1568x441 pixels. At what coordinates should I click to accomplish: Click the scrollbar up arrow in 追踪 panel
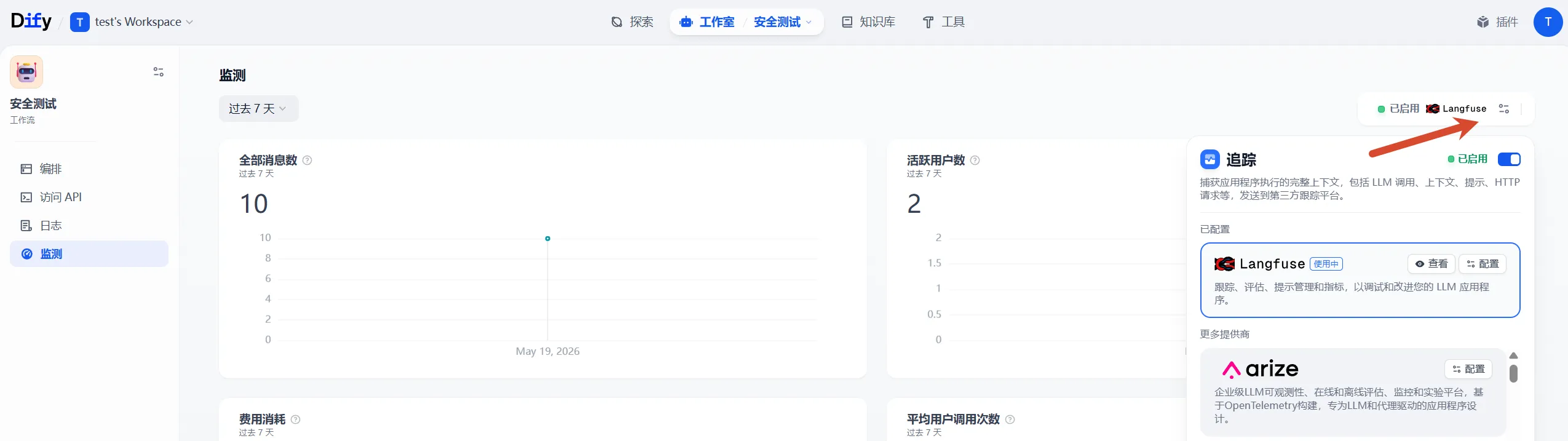1514,356
